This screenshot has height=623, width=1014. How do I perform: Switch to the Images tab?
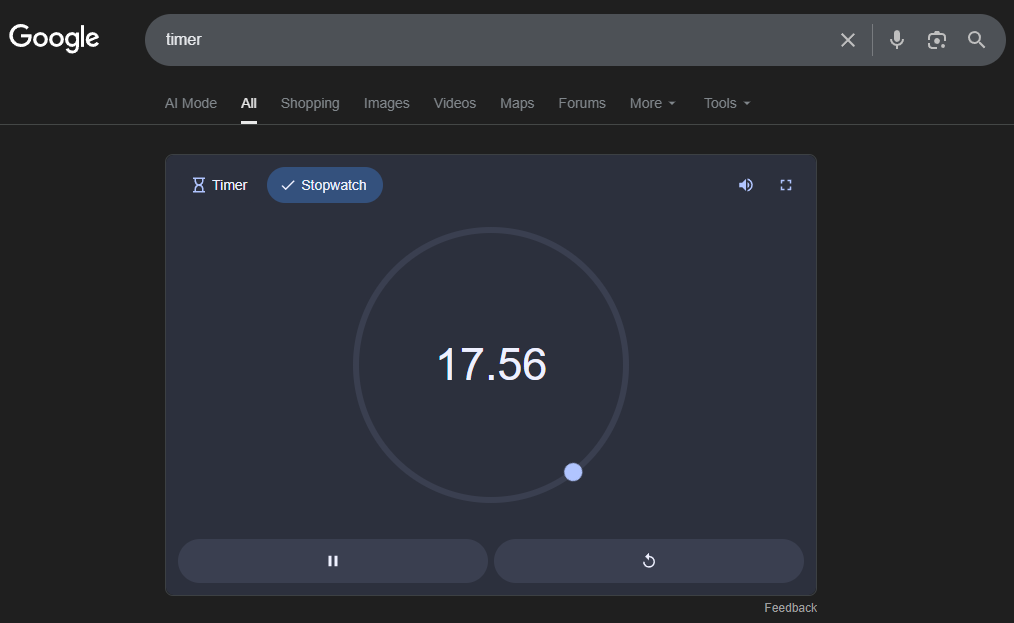[387, 103]
